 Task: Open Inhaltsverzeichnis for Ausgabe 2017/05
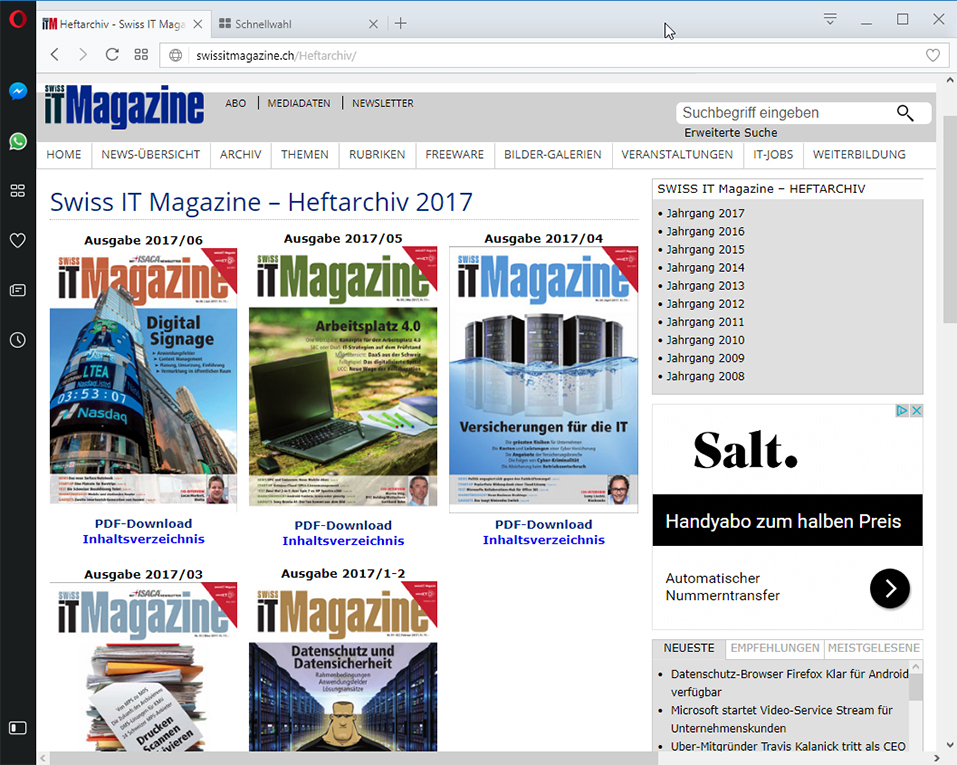pos(343,541)
